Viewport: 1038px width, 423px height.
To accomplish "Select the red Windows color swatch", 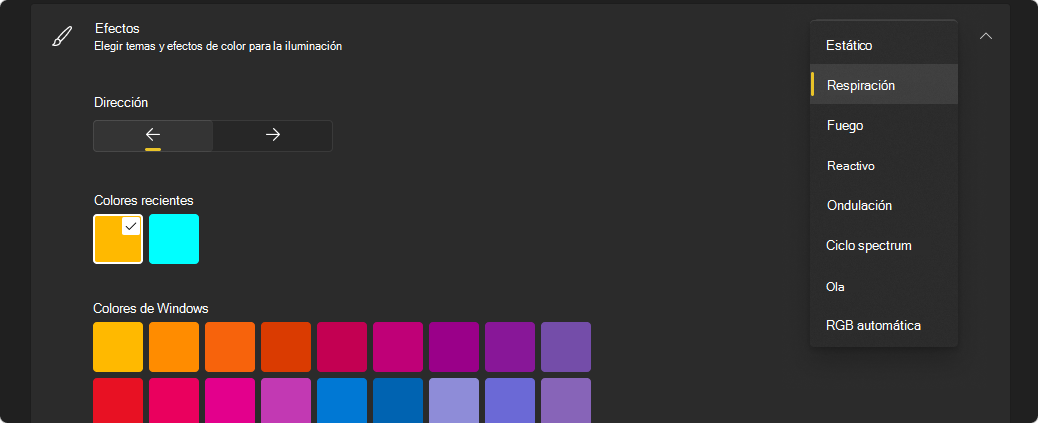I will tap(118, 400).
